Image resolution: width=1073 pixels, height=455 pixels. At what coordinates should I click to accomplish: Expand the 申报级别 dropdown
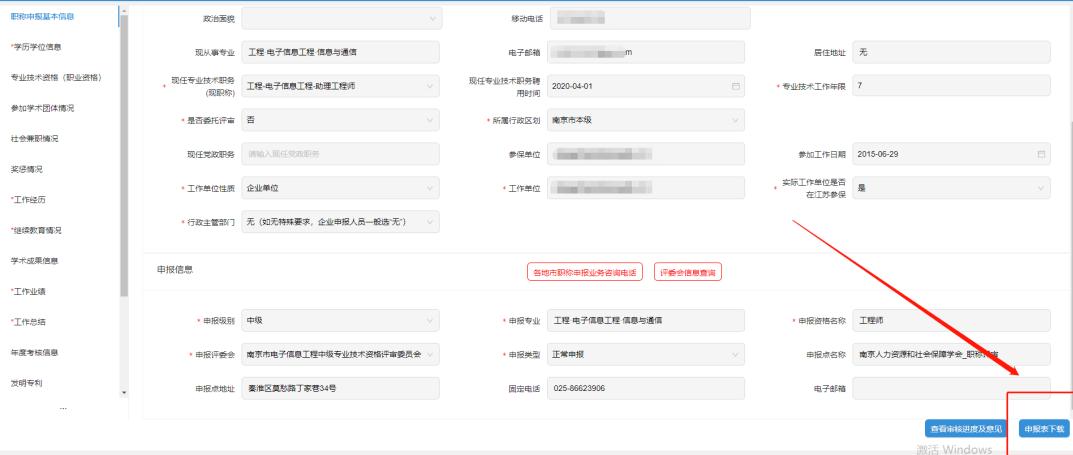point(341,320)
